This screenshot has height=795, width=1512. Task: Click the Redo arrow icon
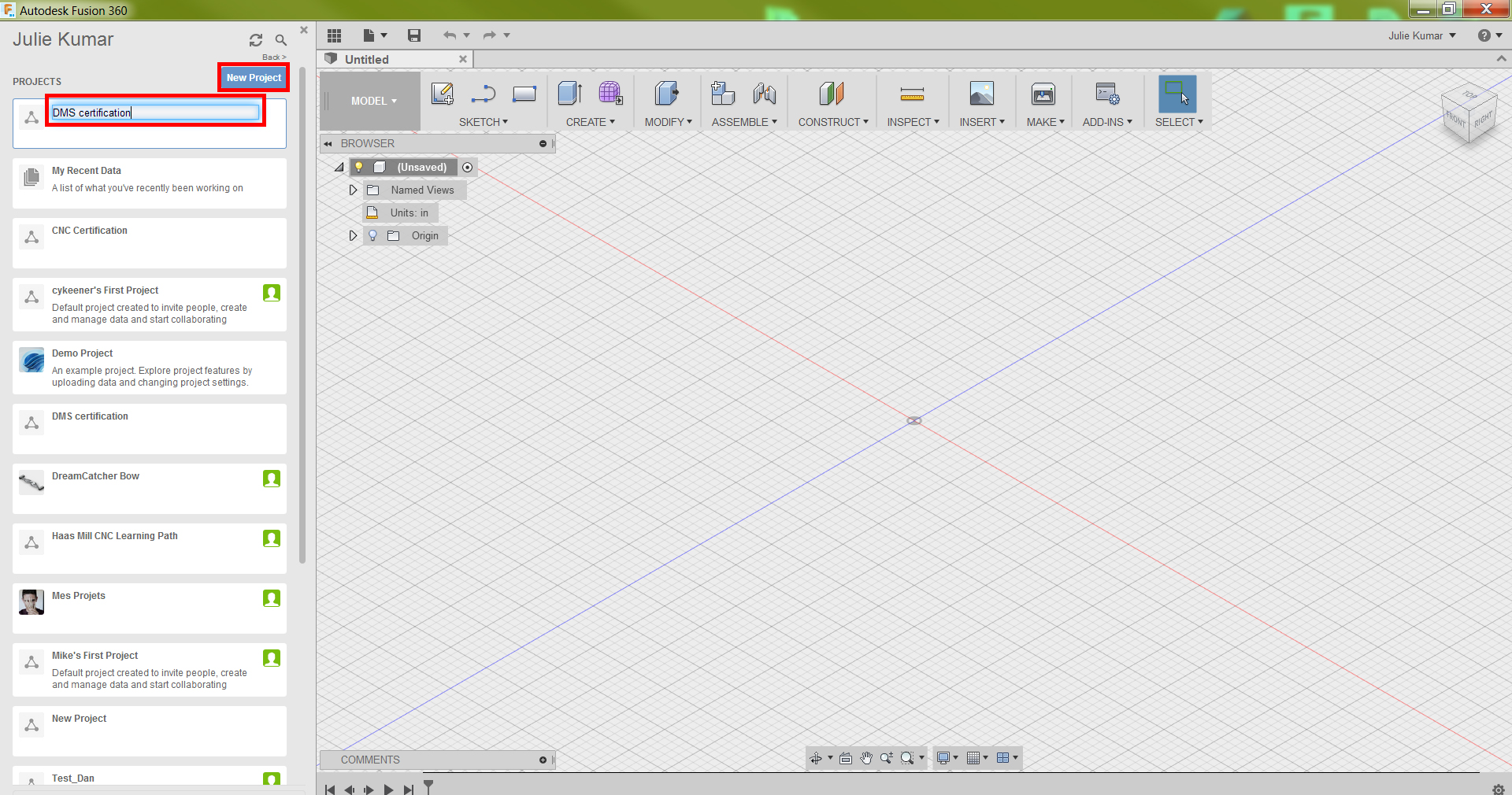[490, 35]
